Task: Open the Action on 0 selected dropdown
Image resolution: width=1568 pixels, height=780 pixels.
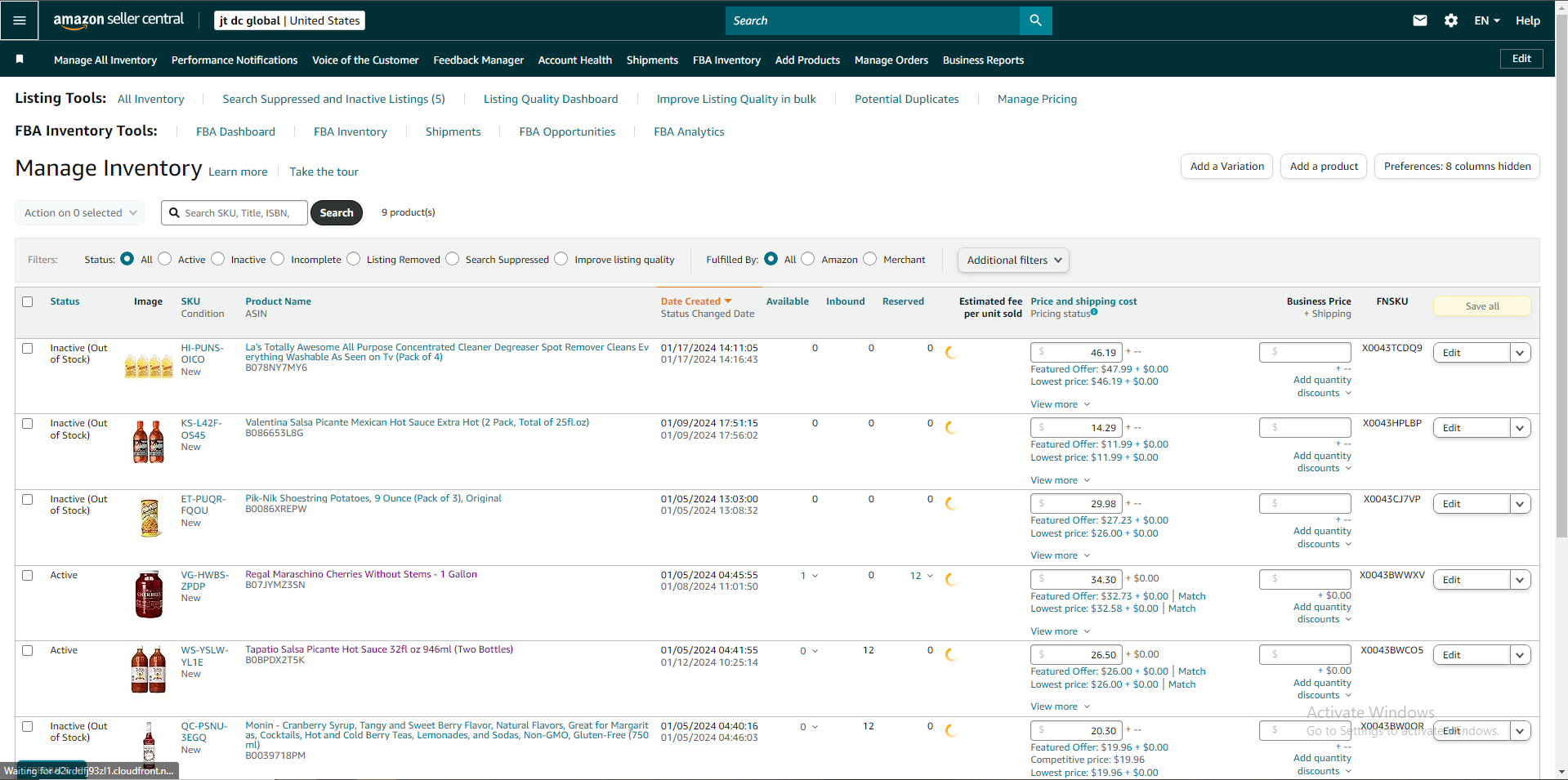Action: pyautogui.click(x=80, y=212)
